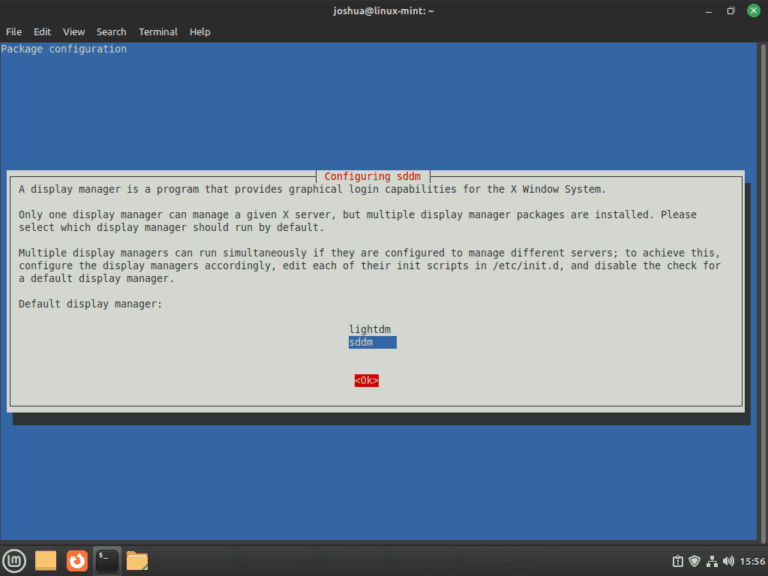Open the Files manager in taskbar

click(x=137, y=561)
